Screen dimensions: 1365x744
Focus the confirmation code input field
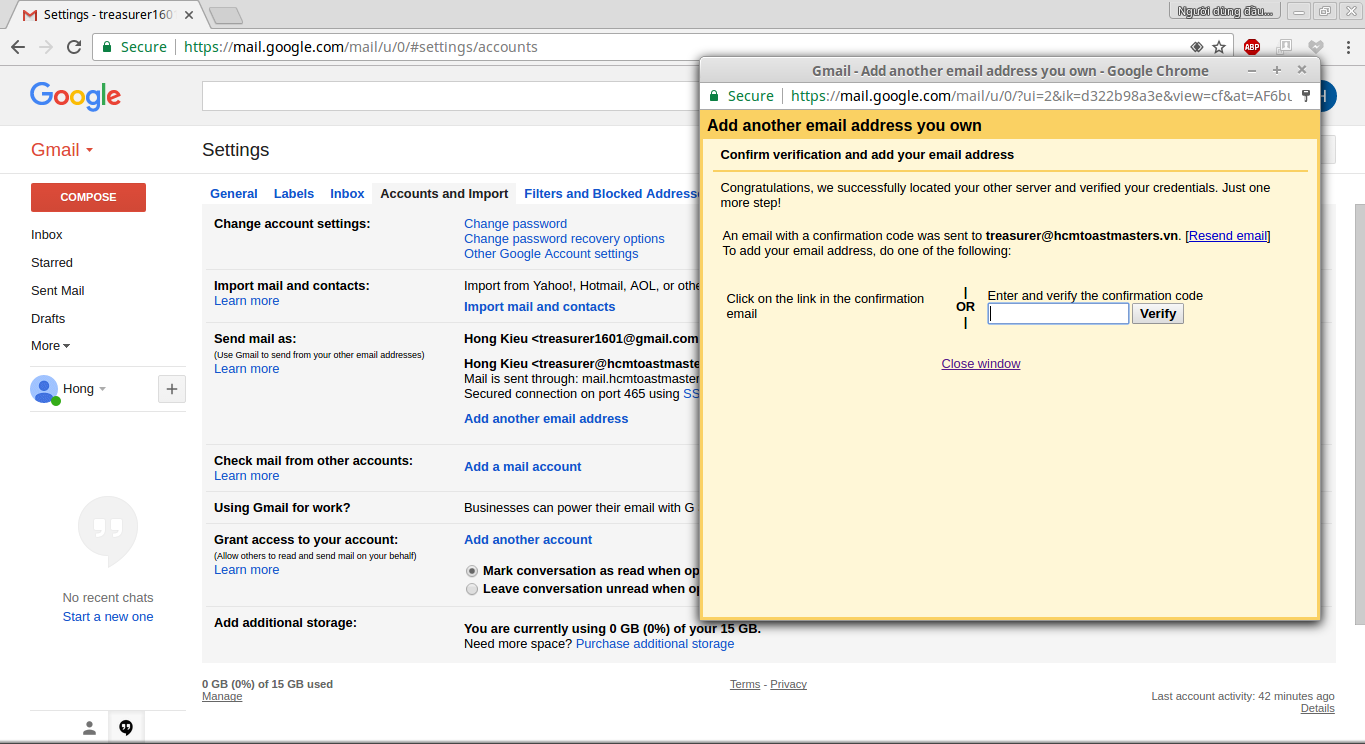point(1059,314)
